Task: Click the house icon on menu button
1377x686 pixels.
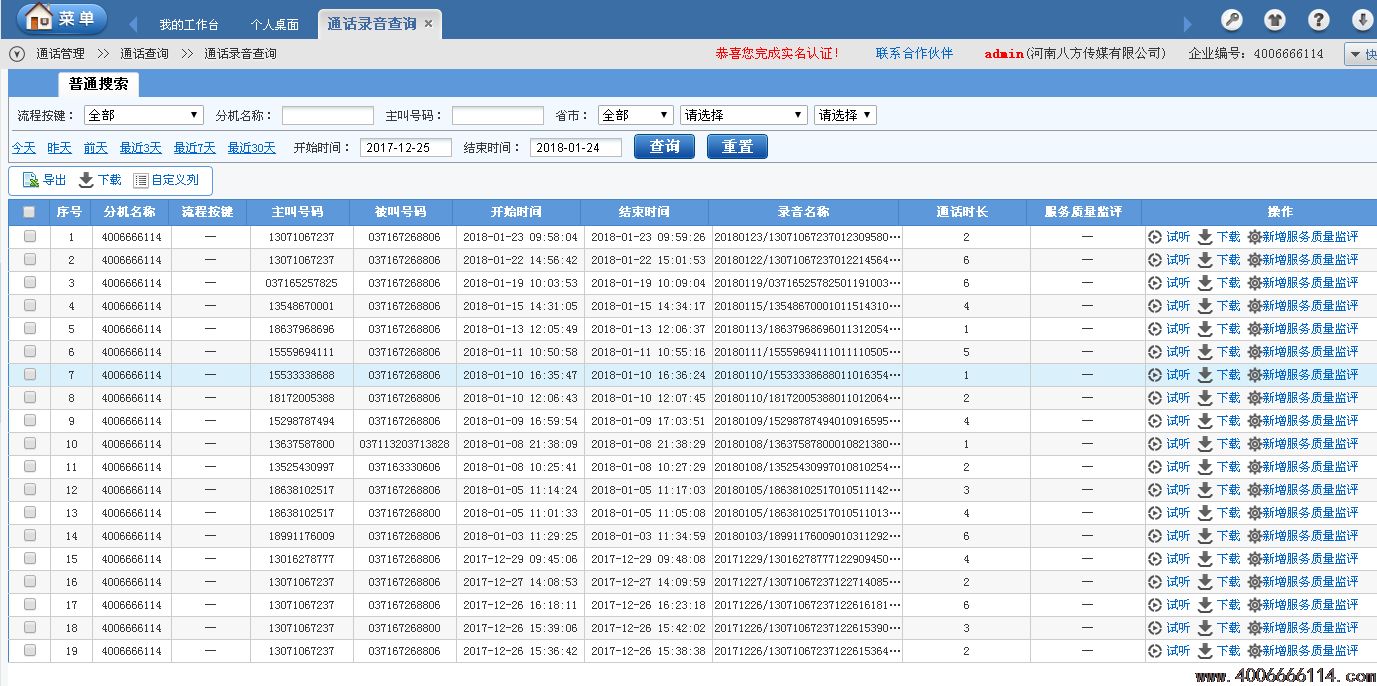Action: (38, 17)
